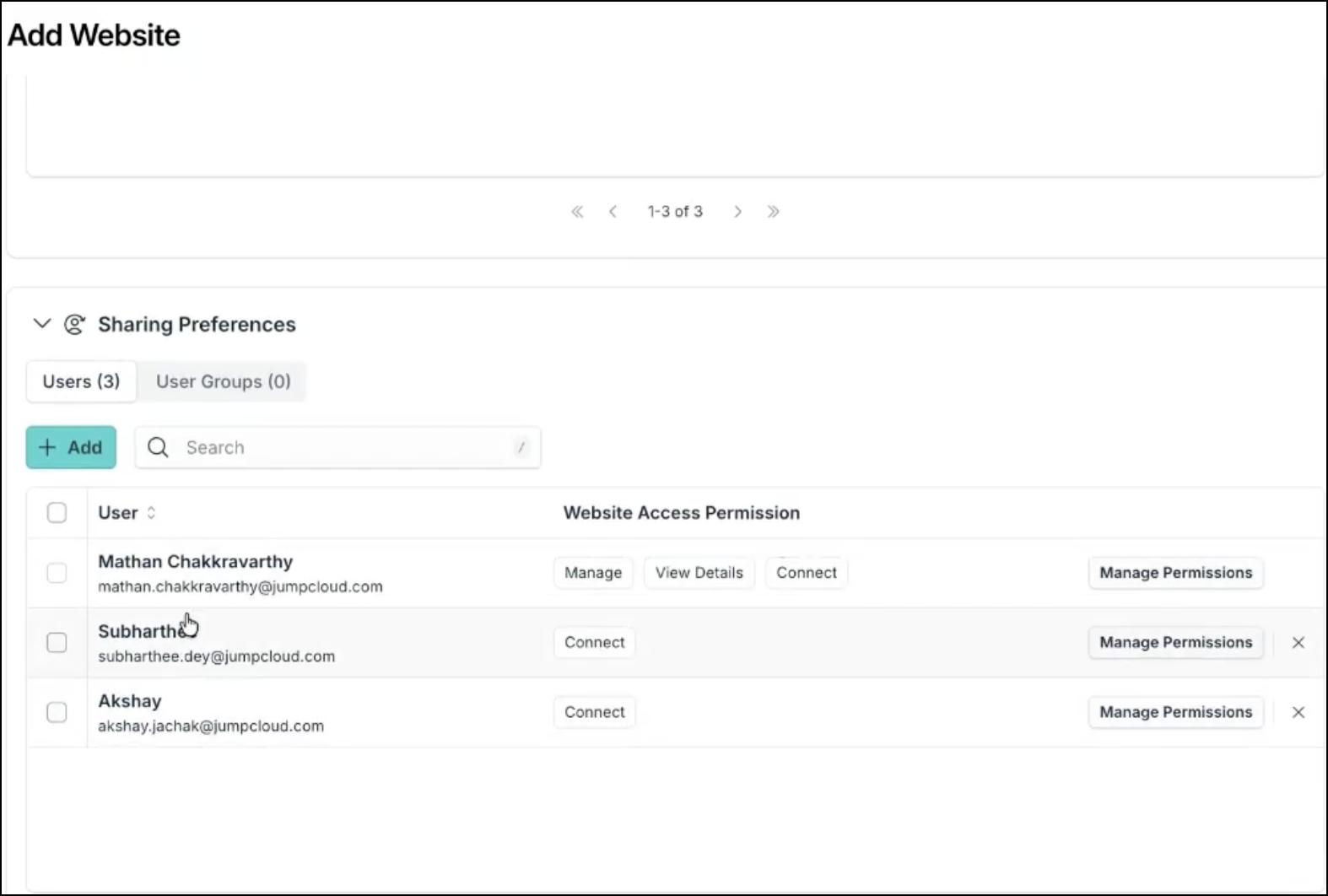Focus the Search users field

click(x=337, y=447)
